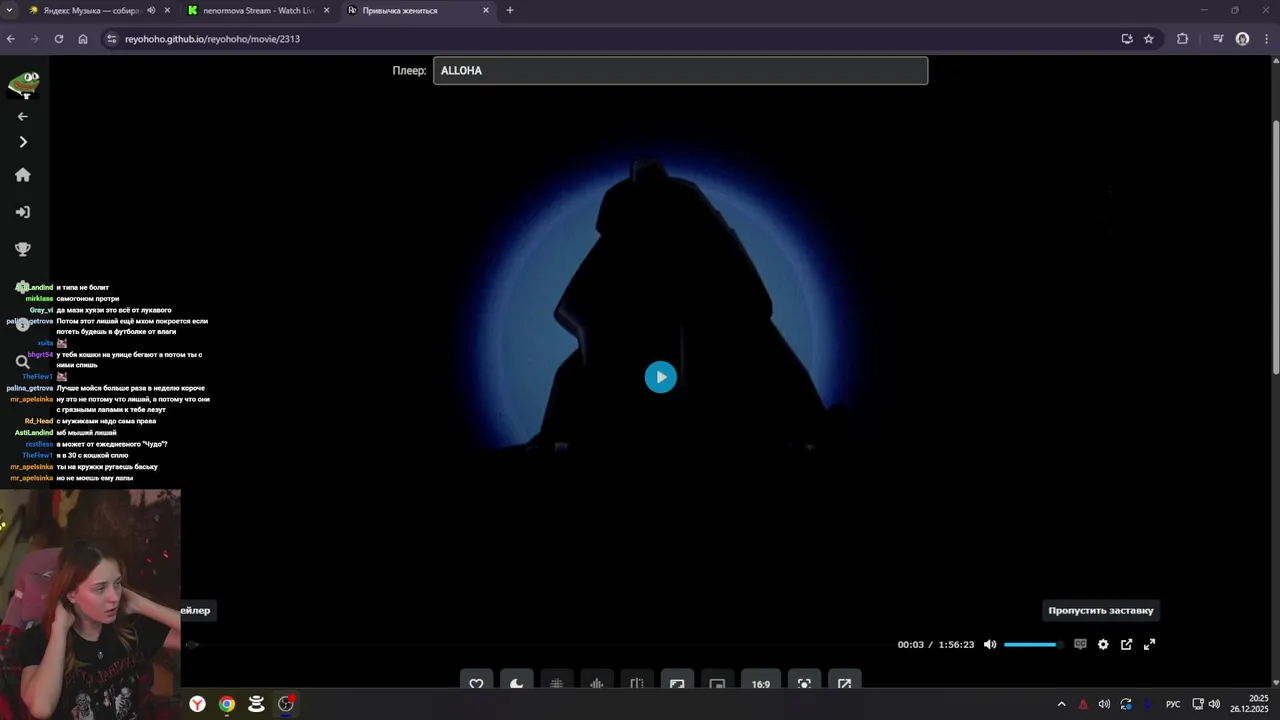
Task: Reload the current page
Action: pyautogui.click(x=59, y=39)
